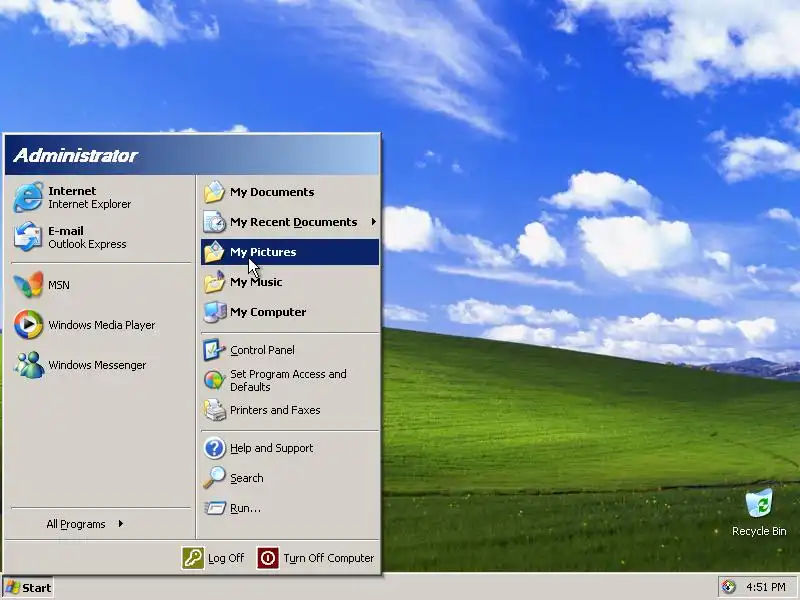Click the system tray security icon
800x600 pixels.
[x=729, y=587]
